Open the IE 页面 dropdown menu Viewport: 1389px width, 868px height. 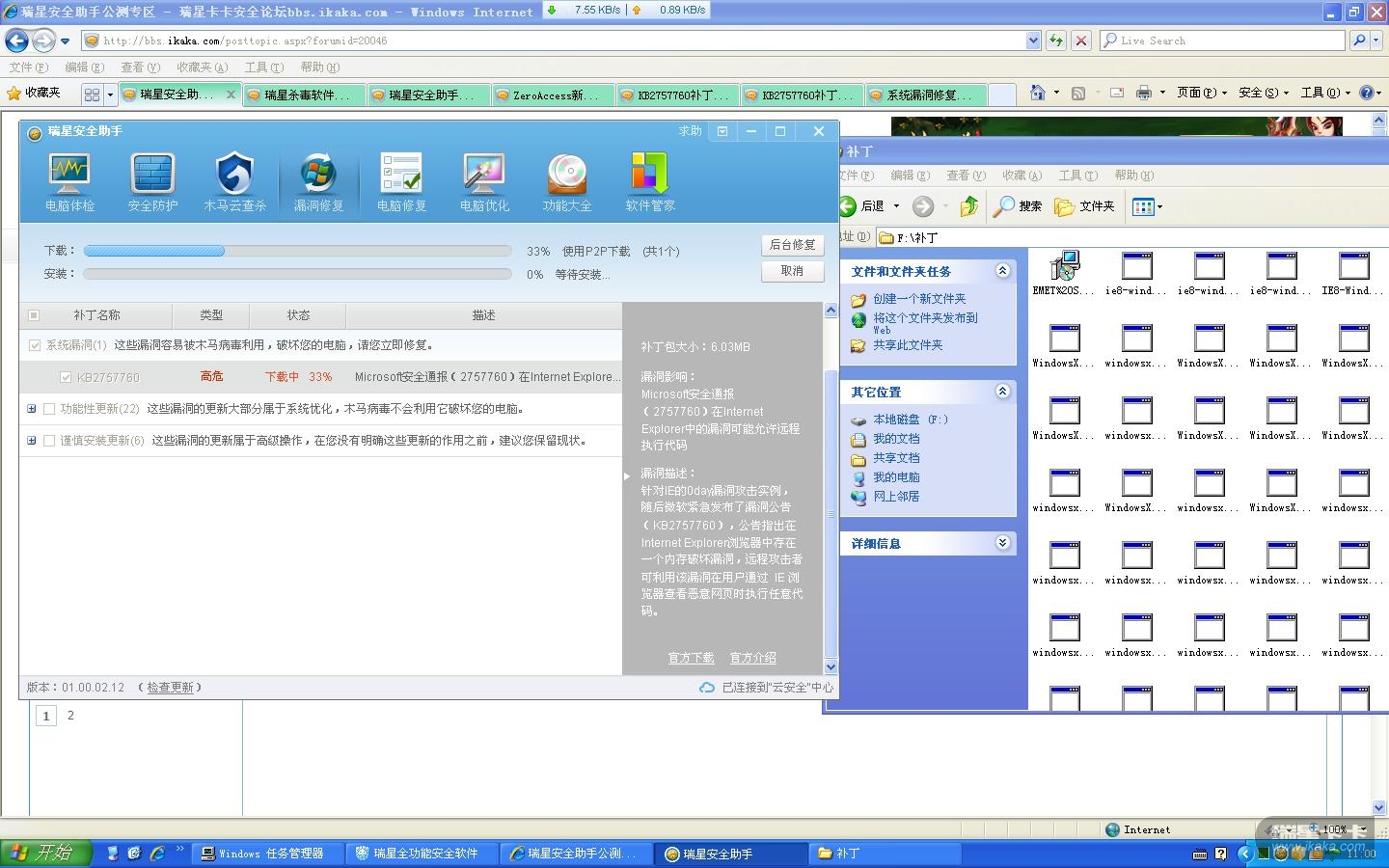coord(1202,93)
